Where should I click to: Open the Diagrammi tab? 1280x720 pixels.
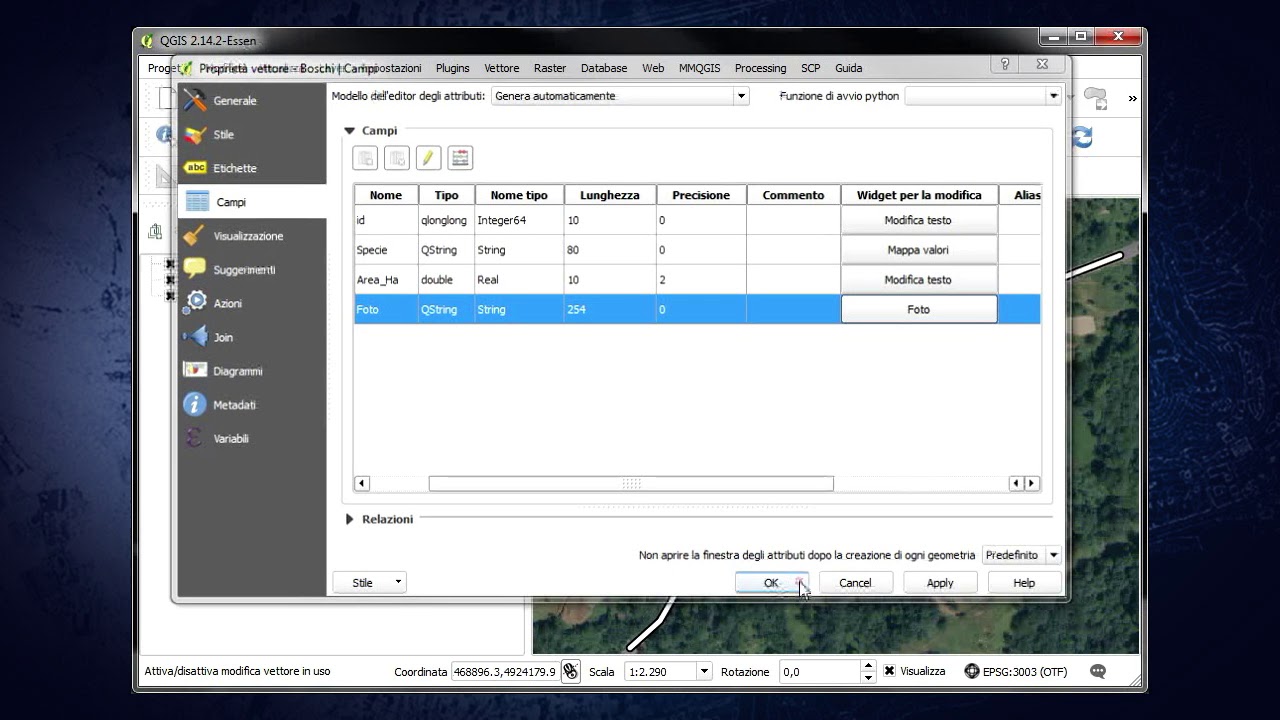(252, 371)
